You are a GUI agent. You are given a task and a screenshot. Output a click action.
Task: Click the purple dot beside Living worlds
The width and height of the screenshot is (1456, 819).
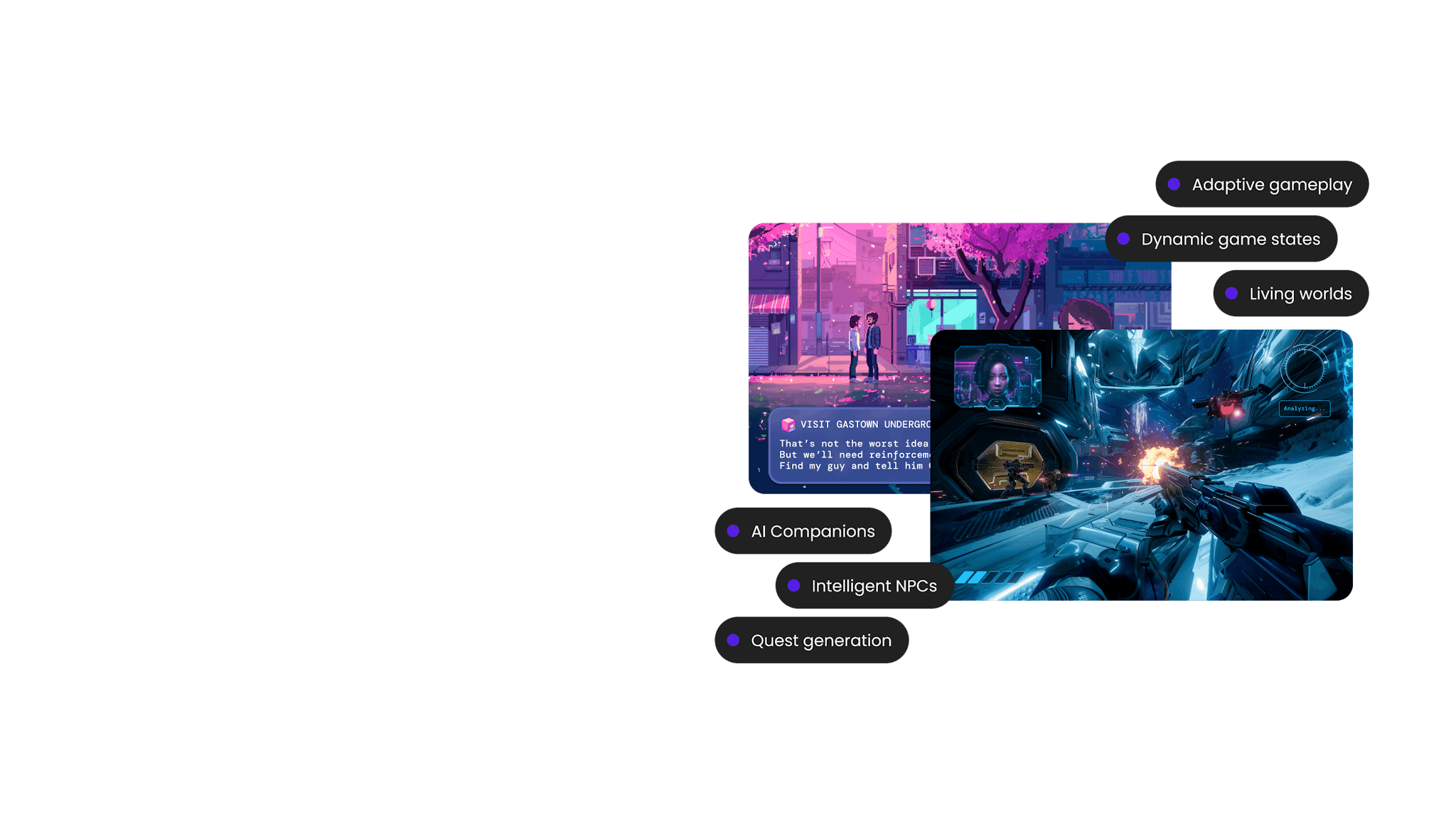[x=1232, y=293]
